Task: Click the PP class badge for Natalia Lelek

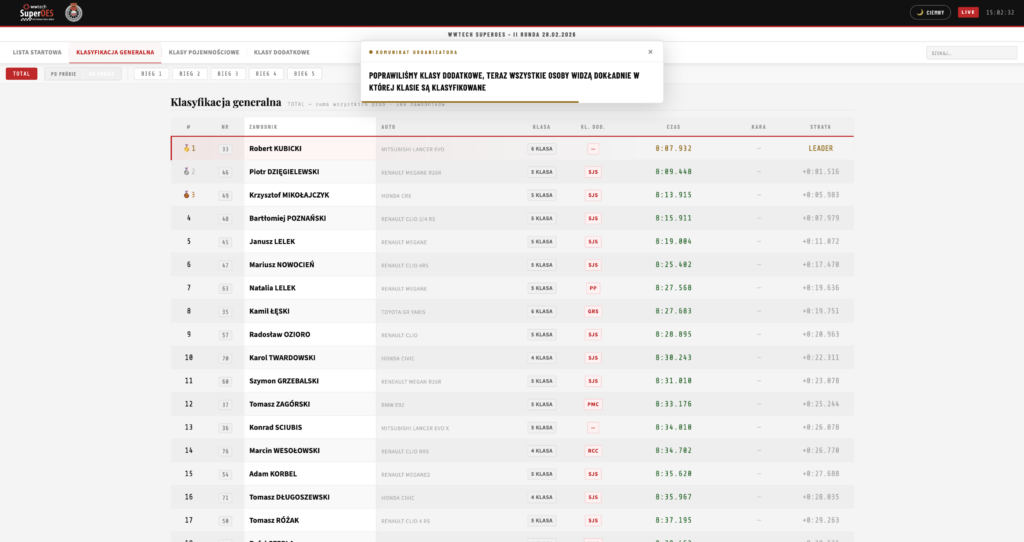Action: pyautogui.click(x=593, y=288)
